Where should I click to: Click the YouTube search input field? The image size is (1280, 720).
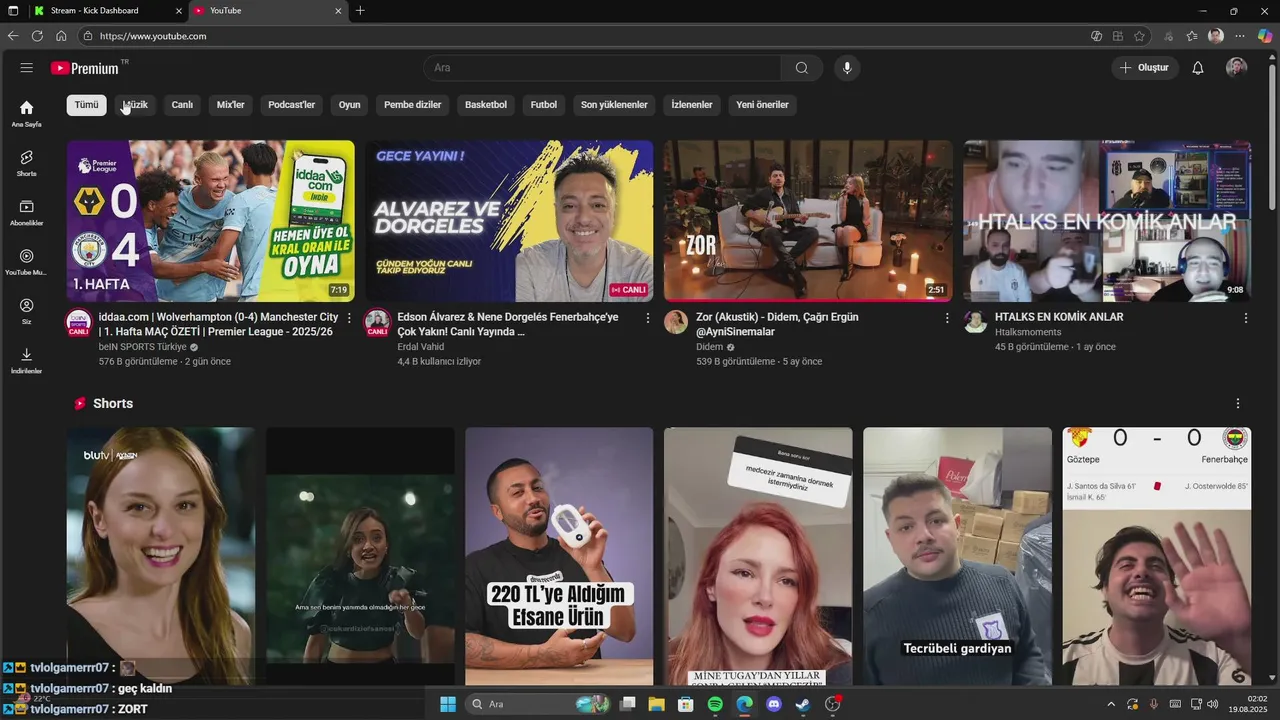[x=602, y=68]
